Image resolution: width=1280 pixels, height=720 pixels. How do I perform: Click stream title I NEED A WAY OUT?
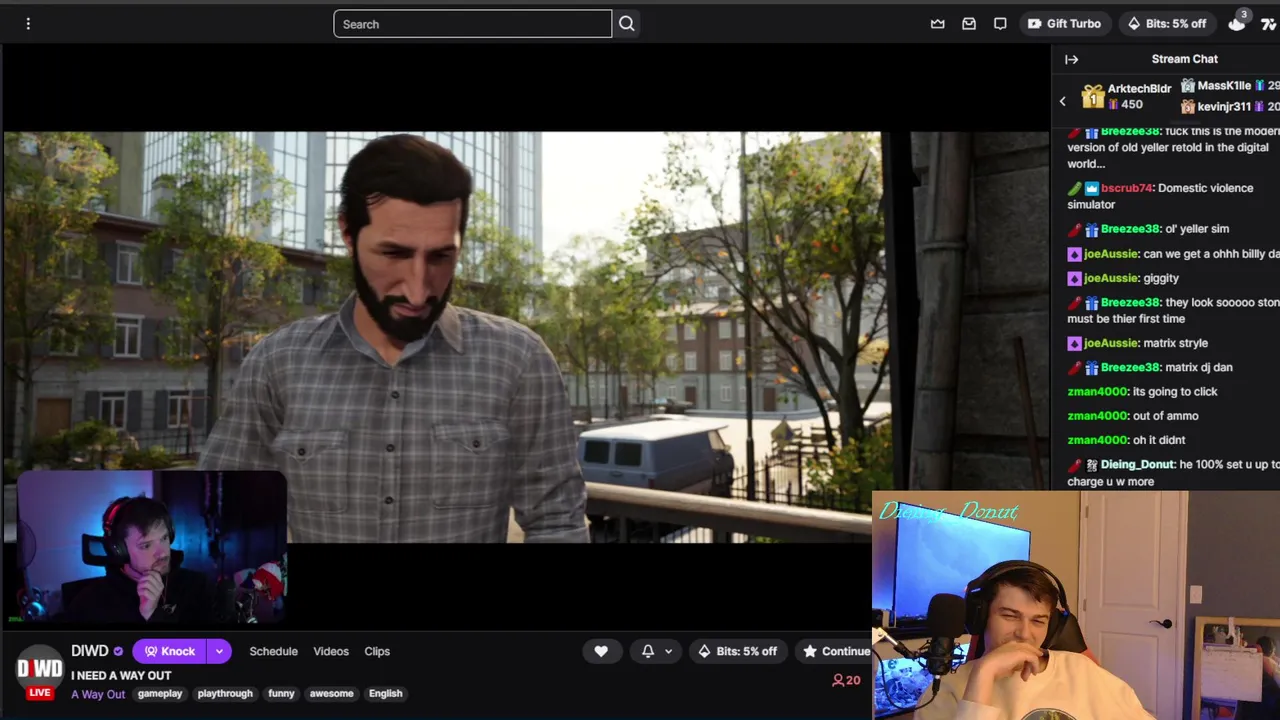121,676
